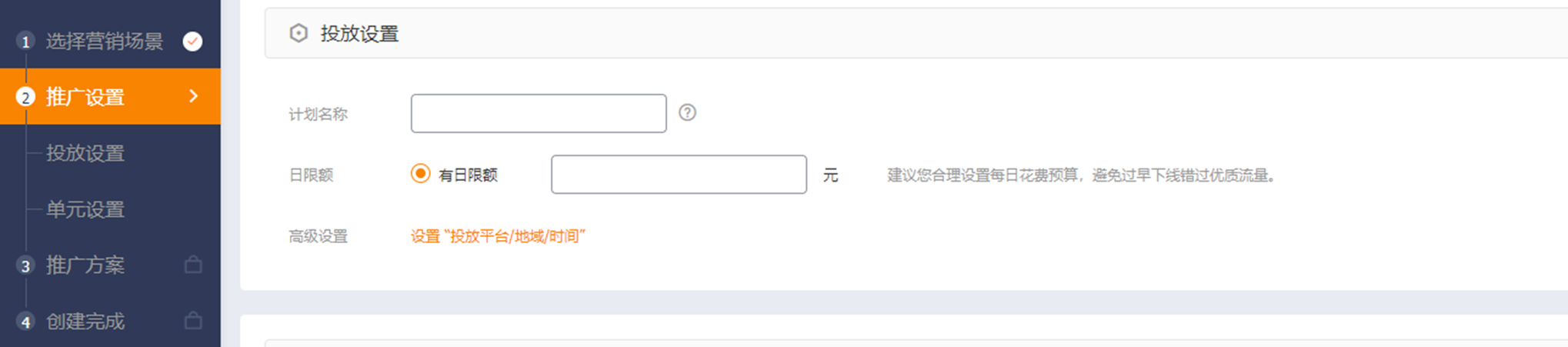Click the 有日限额 label text

pos(468,175)
